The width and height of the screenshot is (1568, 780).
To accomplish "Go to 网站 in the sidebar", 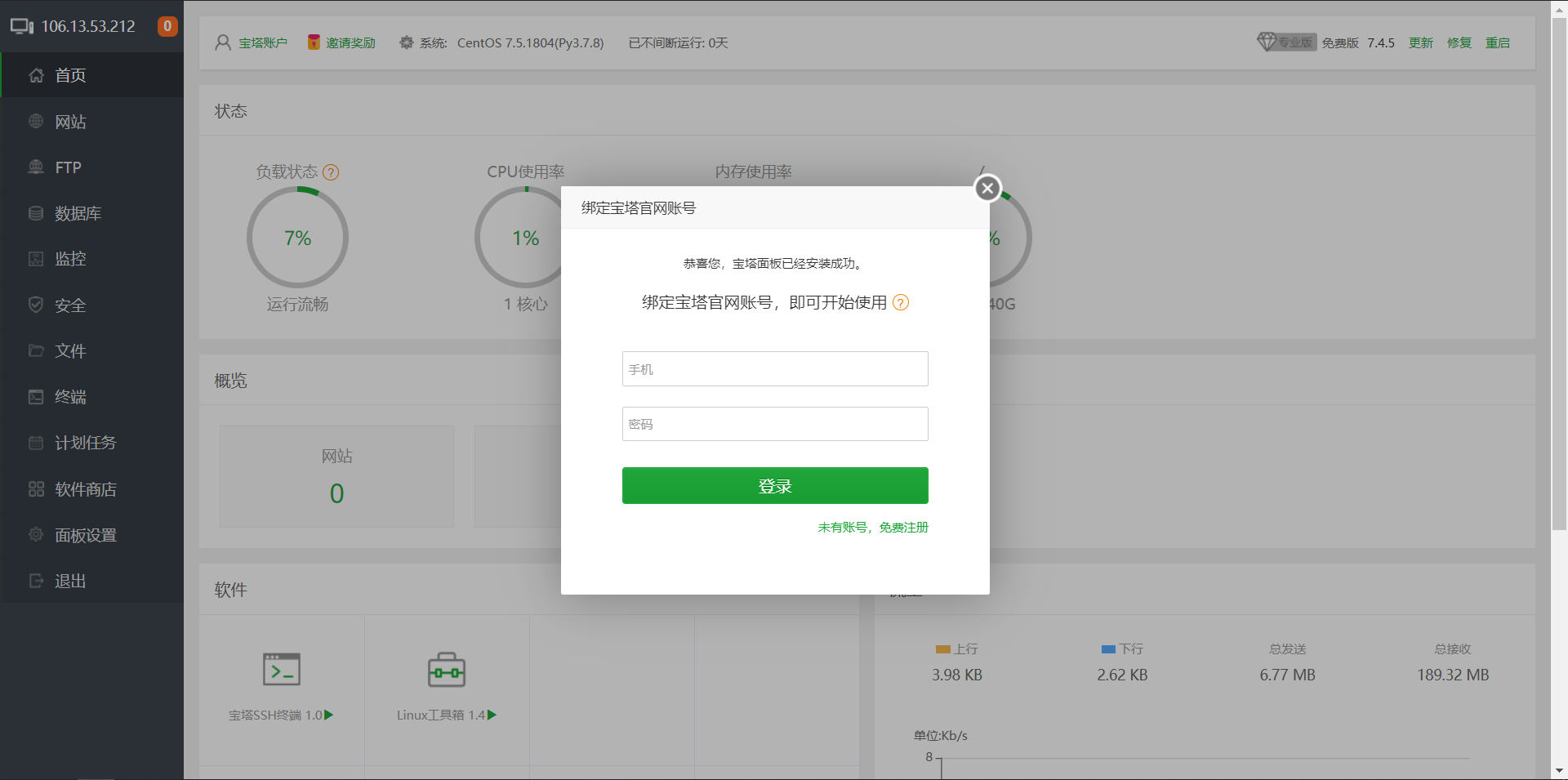I will (91, 121).
